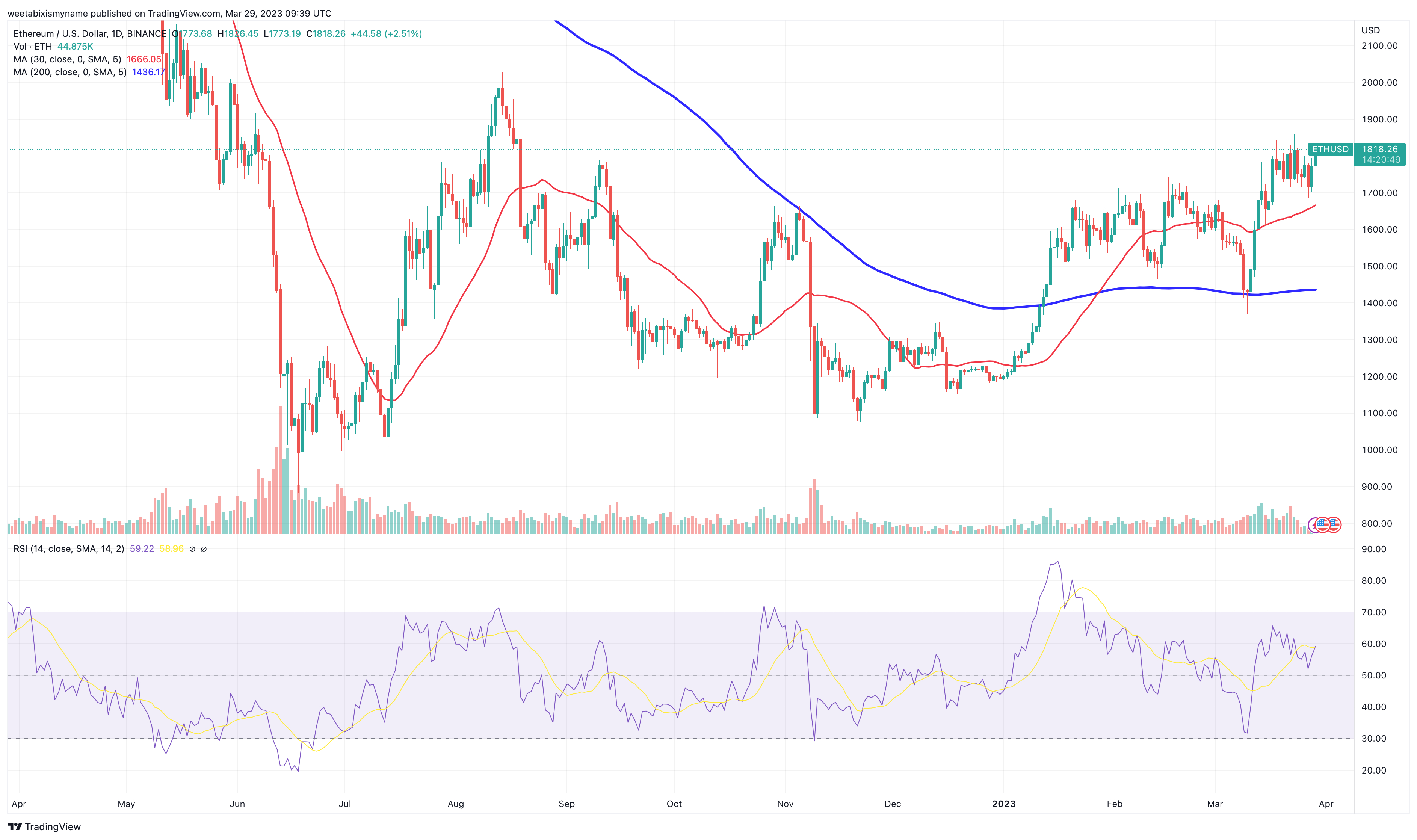Select the 2023 label on the time axis
Screen dimensions: 1417x840
click(1003, 804)
